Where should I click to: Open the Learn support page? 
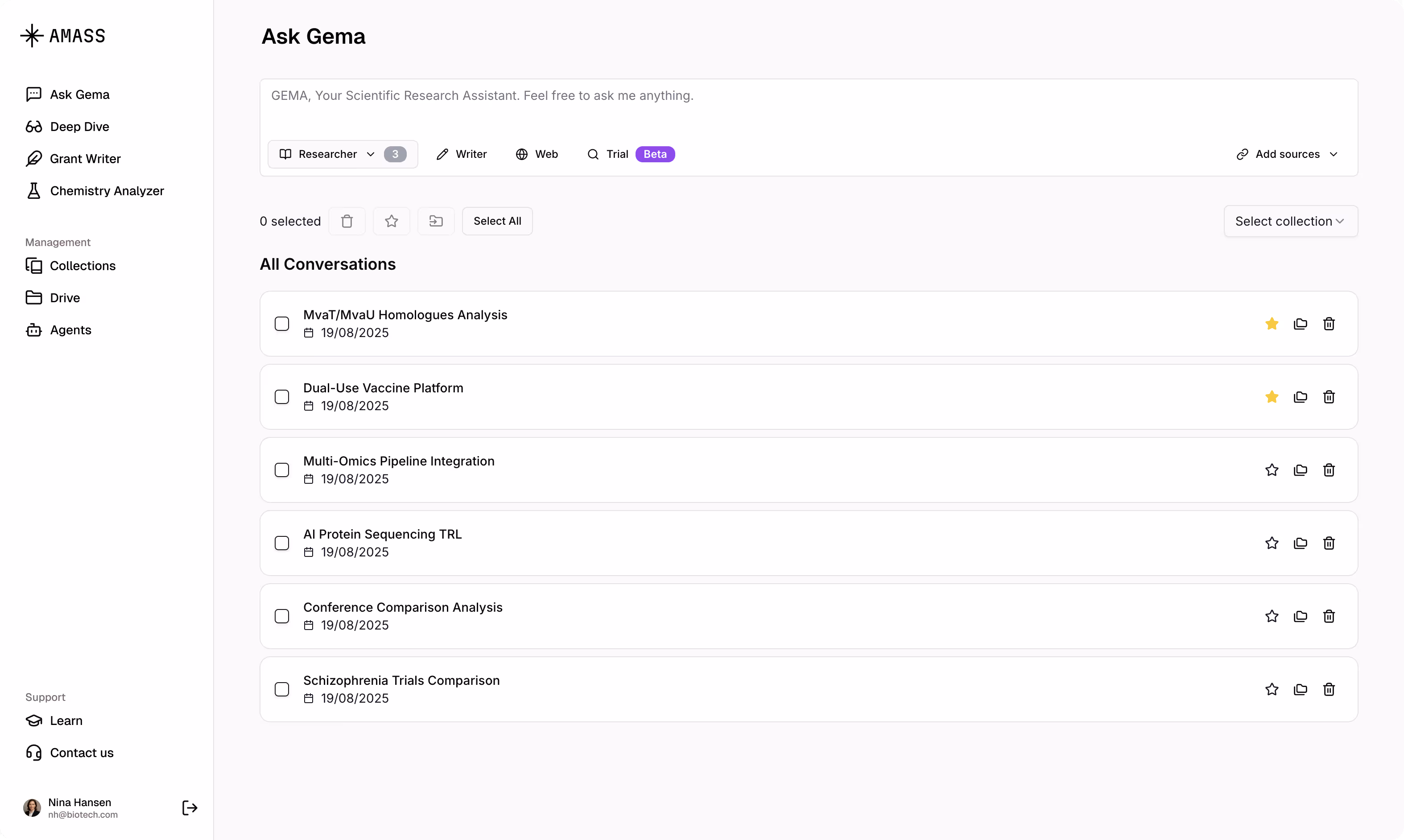[x=54, y=721]
